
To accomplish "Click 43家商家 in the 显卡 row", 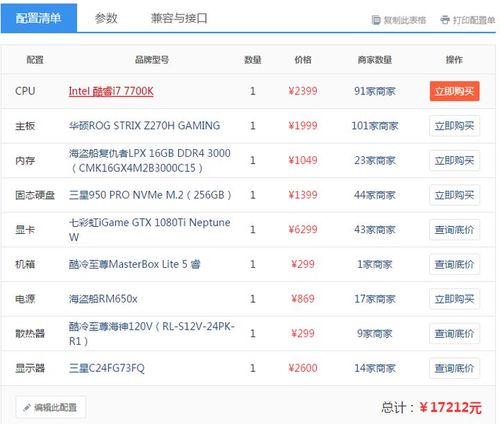I will (375, 230).
